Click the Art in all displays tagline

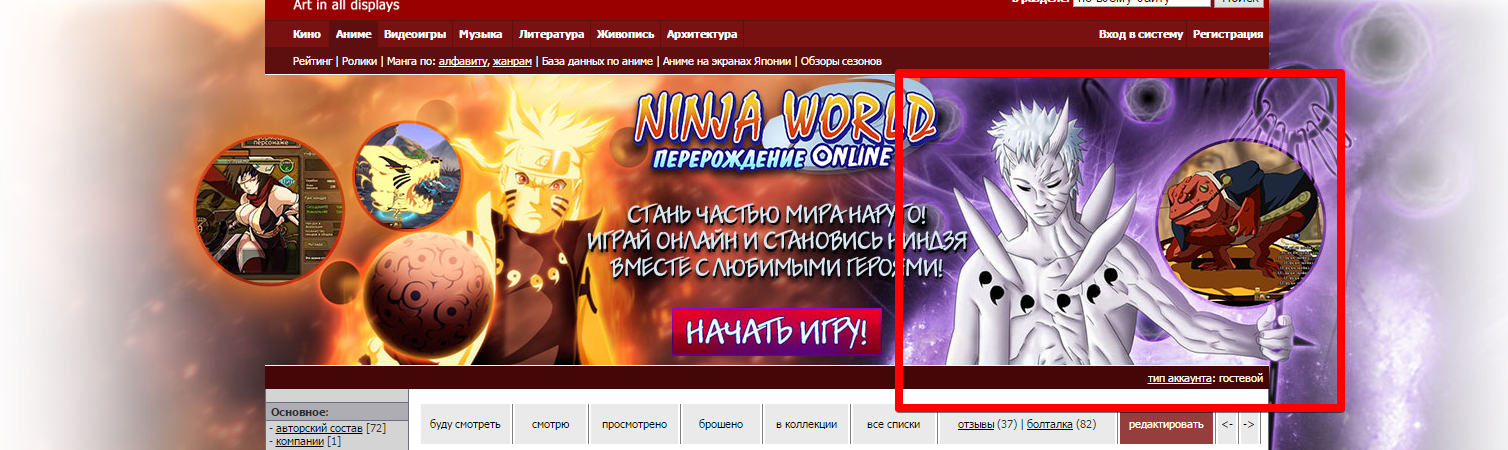click(x=346, y=6)
